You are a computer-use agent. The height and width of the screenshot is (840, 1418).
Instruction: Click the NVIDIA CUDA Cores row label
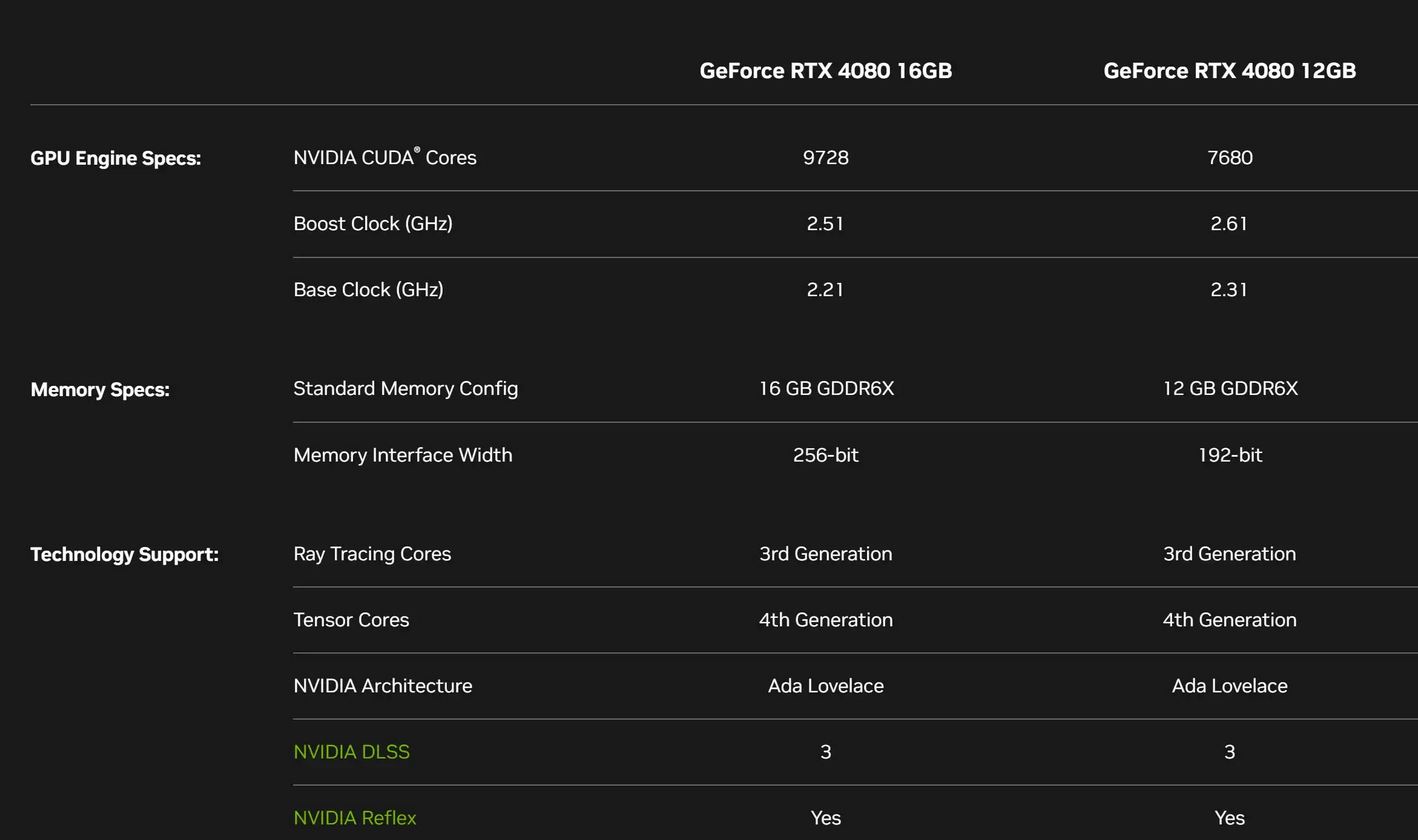(385, 157)
